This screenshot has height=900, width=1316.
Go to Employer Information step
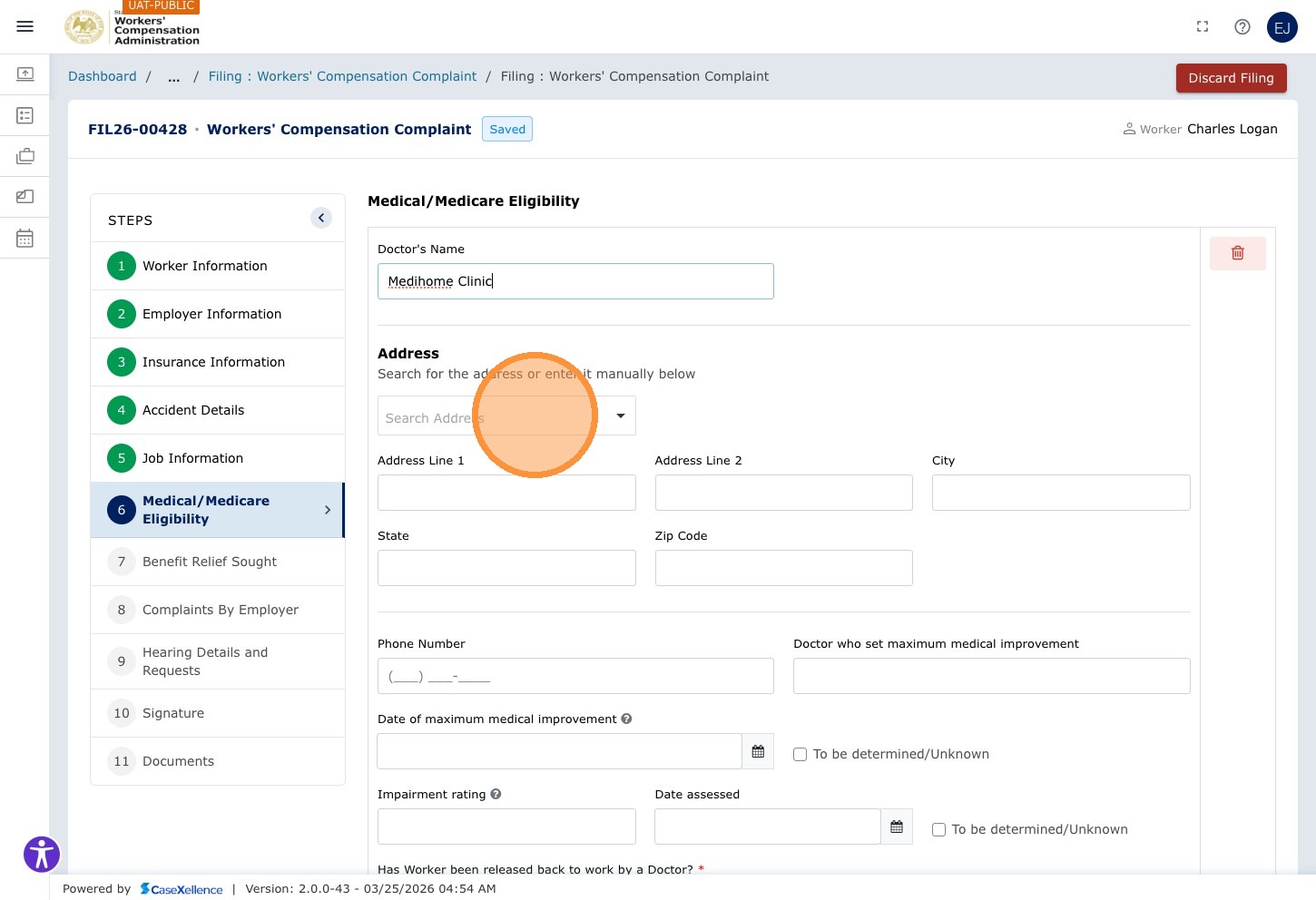[218, 314]
